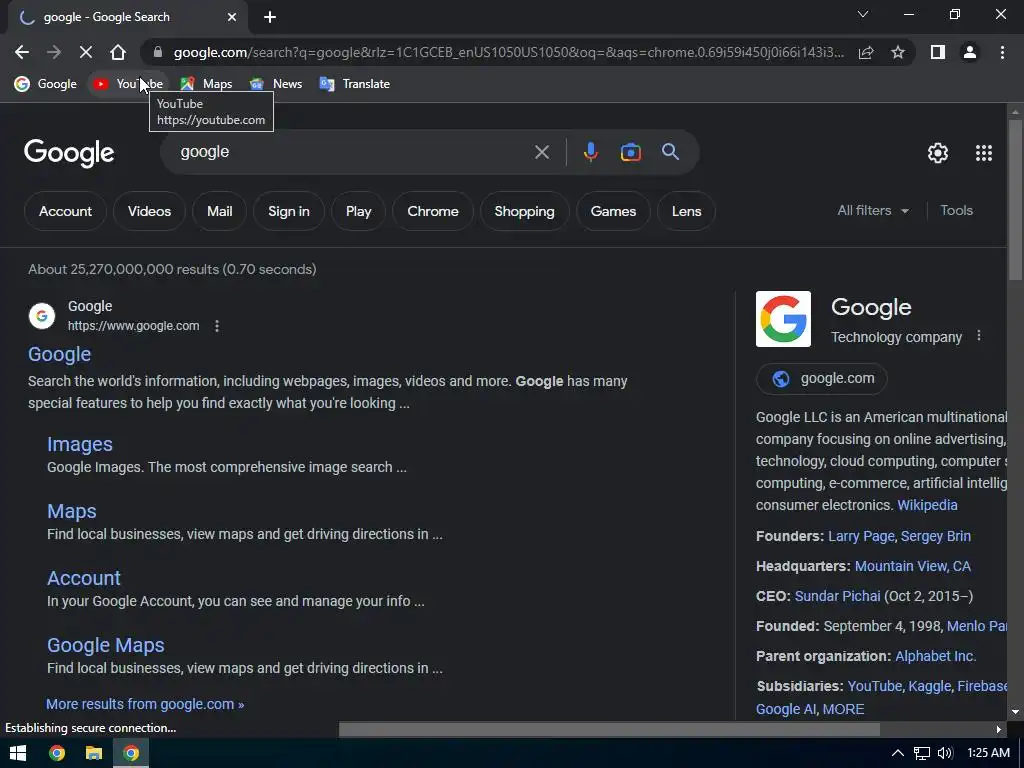Click More results from google.com
The width and height of the screenshot is (1024, 768).
point(145,704)
